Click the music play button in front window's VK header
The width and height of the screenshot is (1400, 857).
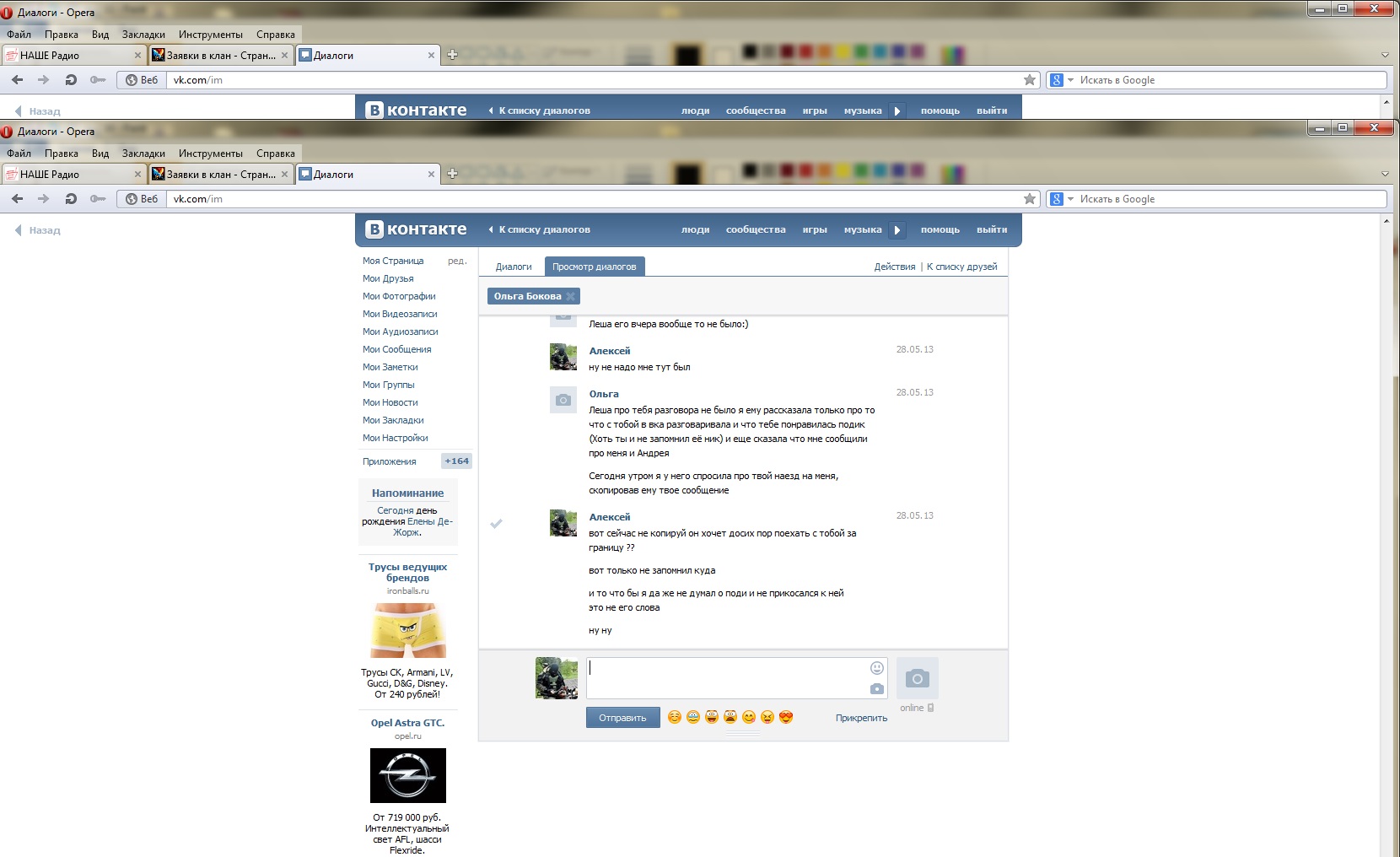pos(897,229)
